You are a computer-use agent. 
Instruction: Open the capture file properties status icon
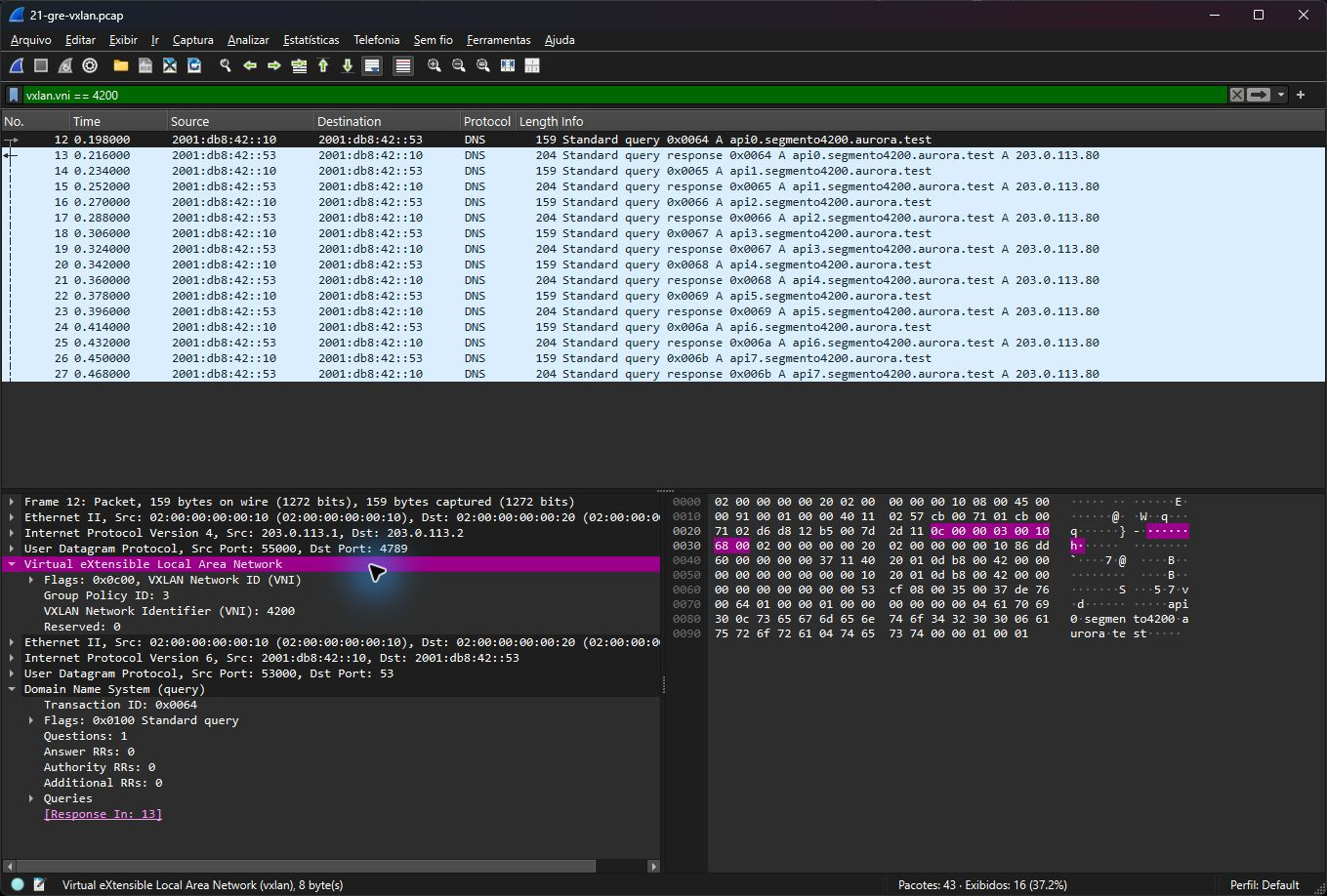pos(39,884)
